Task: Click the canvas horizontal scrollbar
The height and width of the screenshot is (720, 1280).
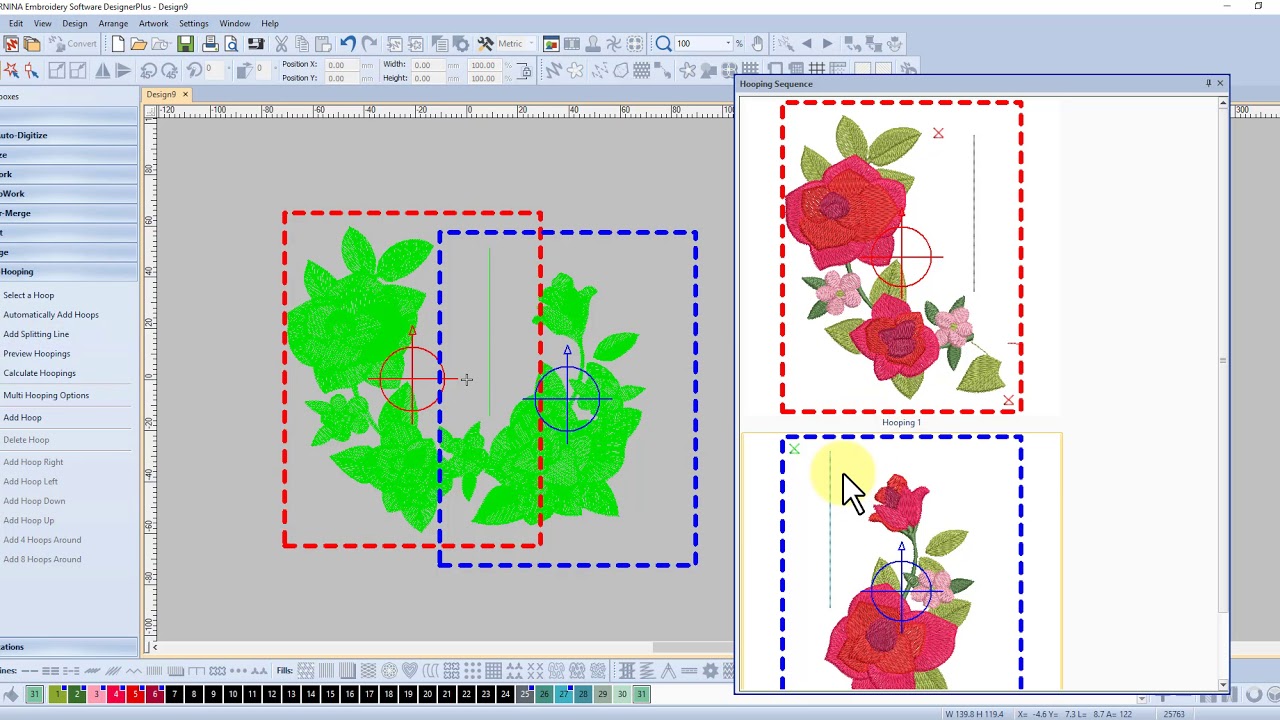Action: coord(440,647)
